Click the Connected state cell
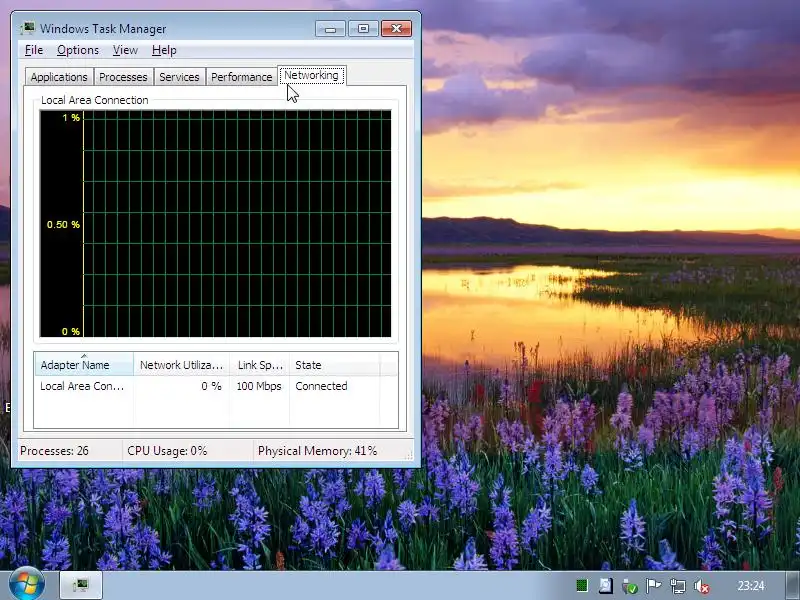The height and width of the screenshot is (600, 800). [x=321, y=386]
